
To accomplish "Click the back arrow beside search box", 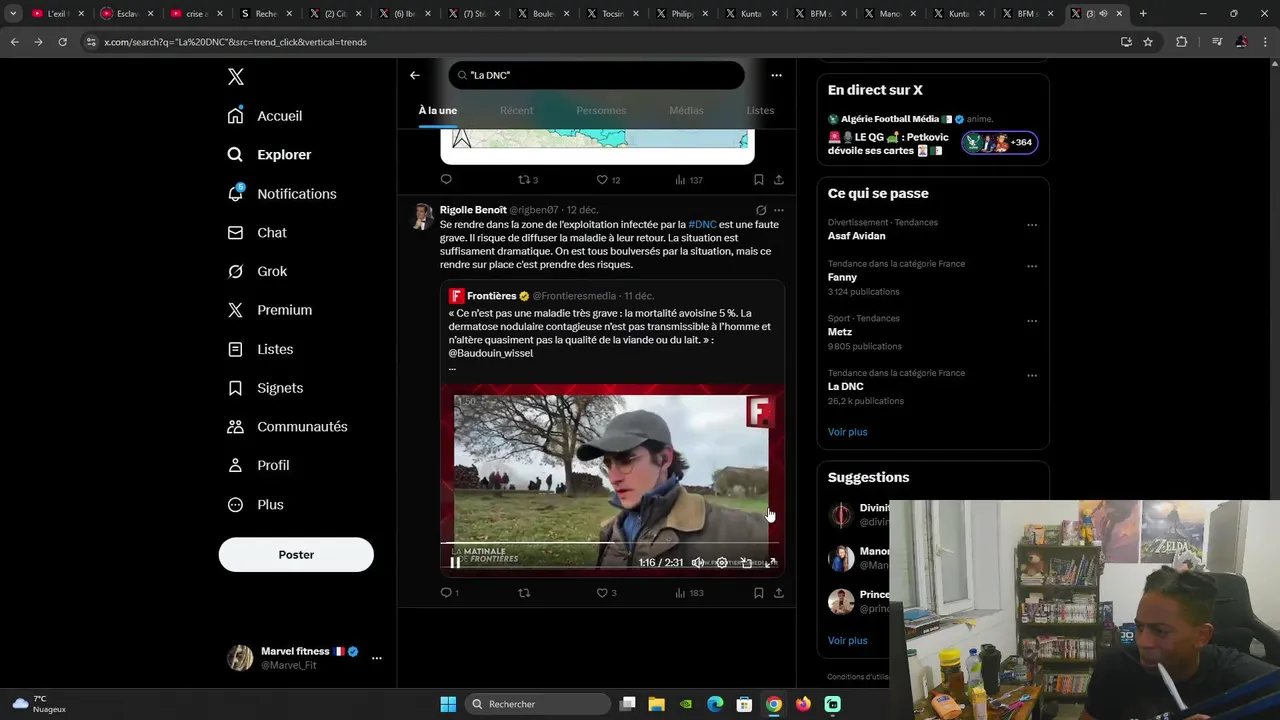I will click(x=415, y=75).
